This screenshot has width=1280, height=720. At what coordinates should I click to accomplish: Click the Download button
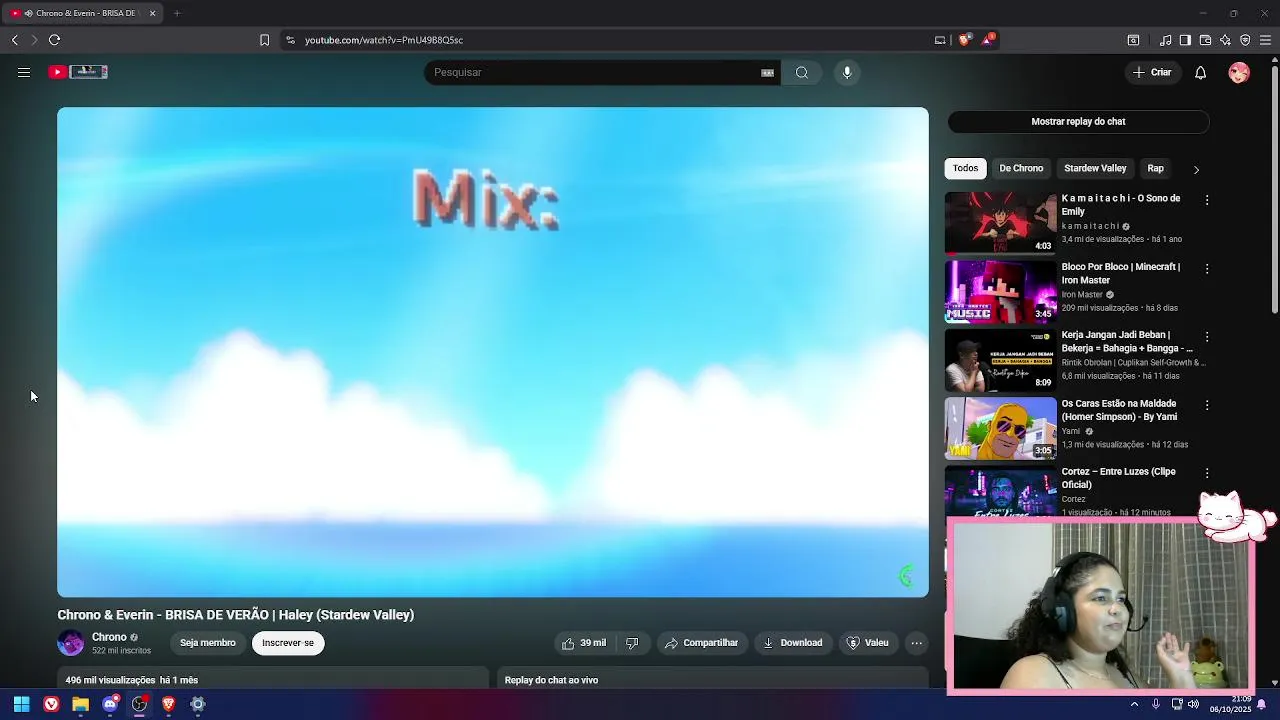click(x=792, y=643)
